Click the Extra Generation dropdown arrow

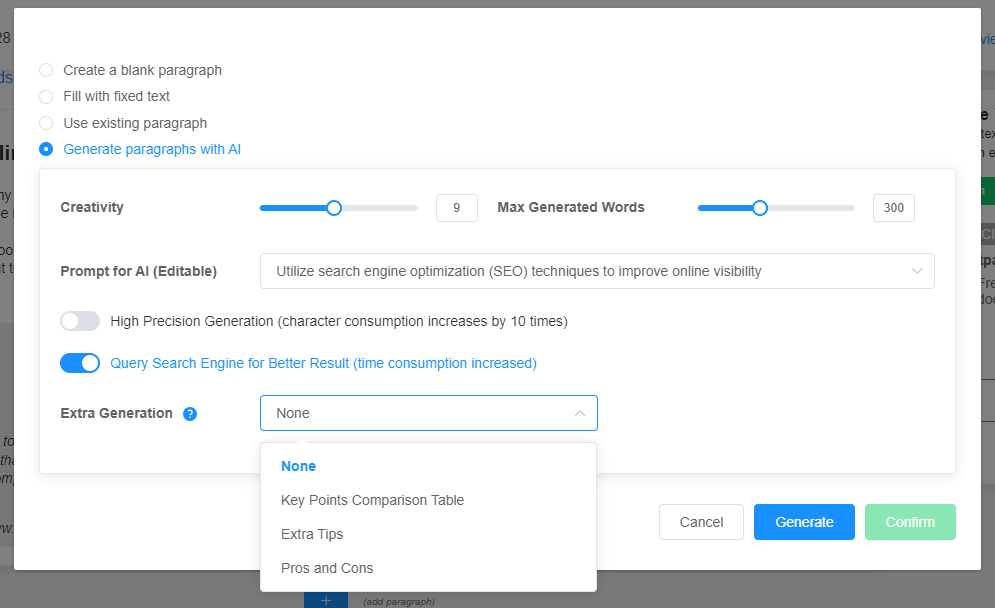coord(579,413)
